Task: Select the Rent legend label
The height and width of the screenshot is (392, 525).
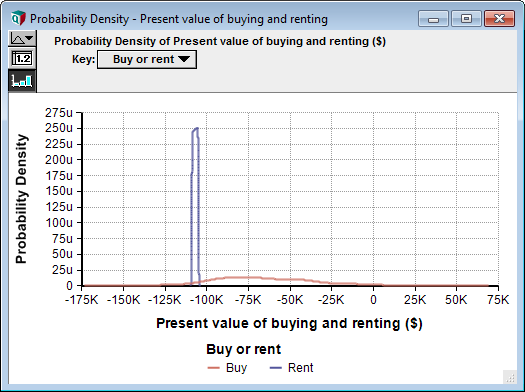Action: [300, 368]
